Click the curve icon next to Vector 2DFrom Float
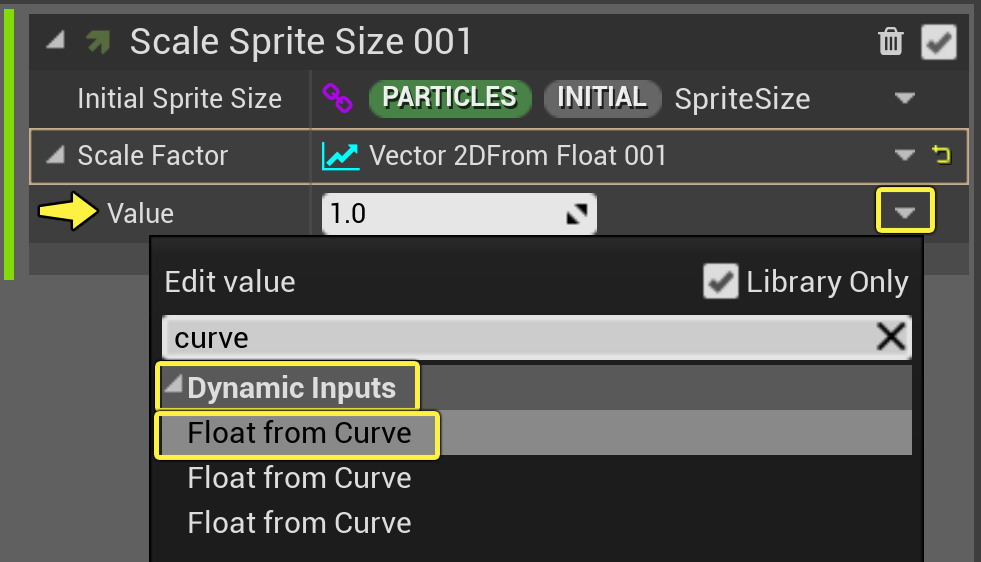The width and height of the screenshot is (981, 562). 341,156
